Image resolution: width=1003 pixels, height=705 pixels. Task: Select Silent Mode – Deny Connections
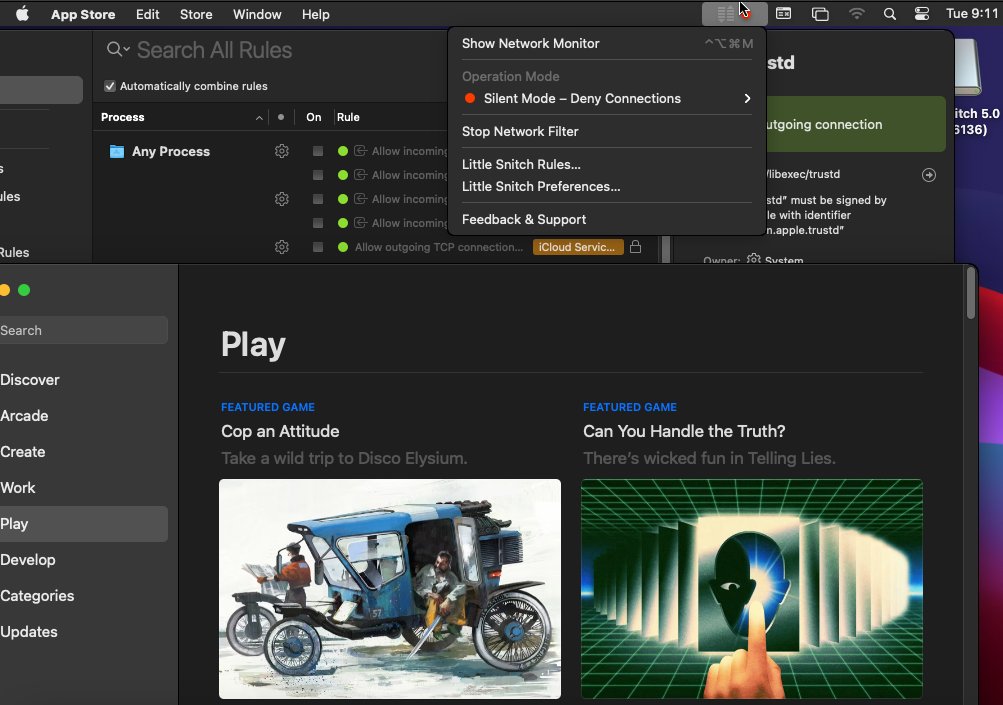click(x=606, y=99)
